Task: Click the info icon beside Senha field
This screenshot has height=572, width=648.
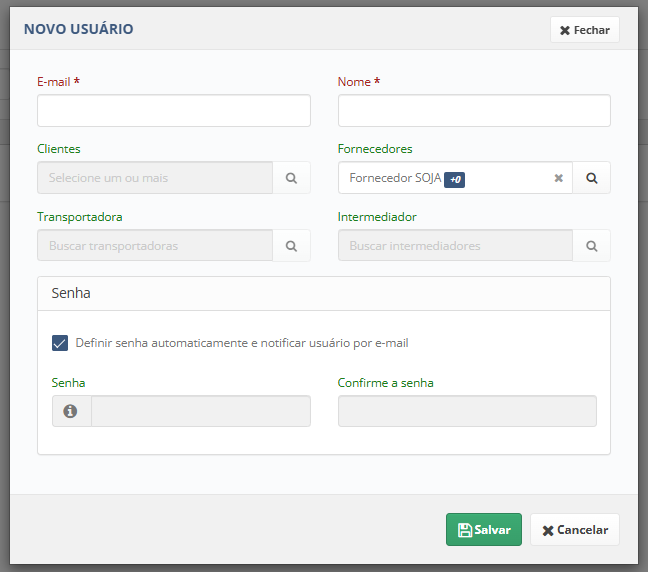Action: coord(70,411)
